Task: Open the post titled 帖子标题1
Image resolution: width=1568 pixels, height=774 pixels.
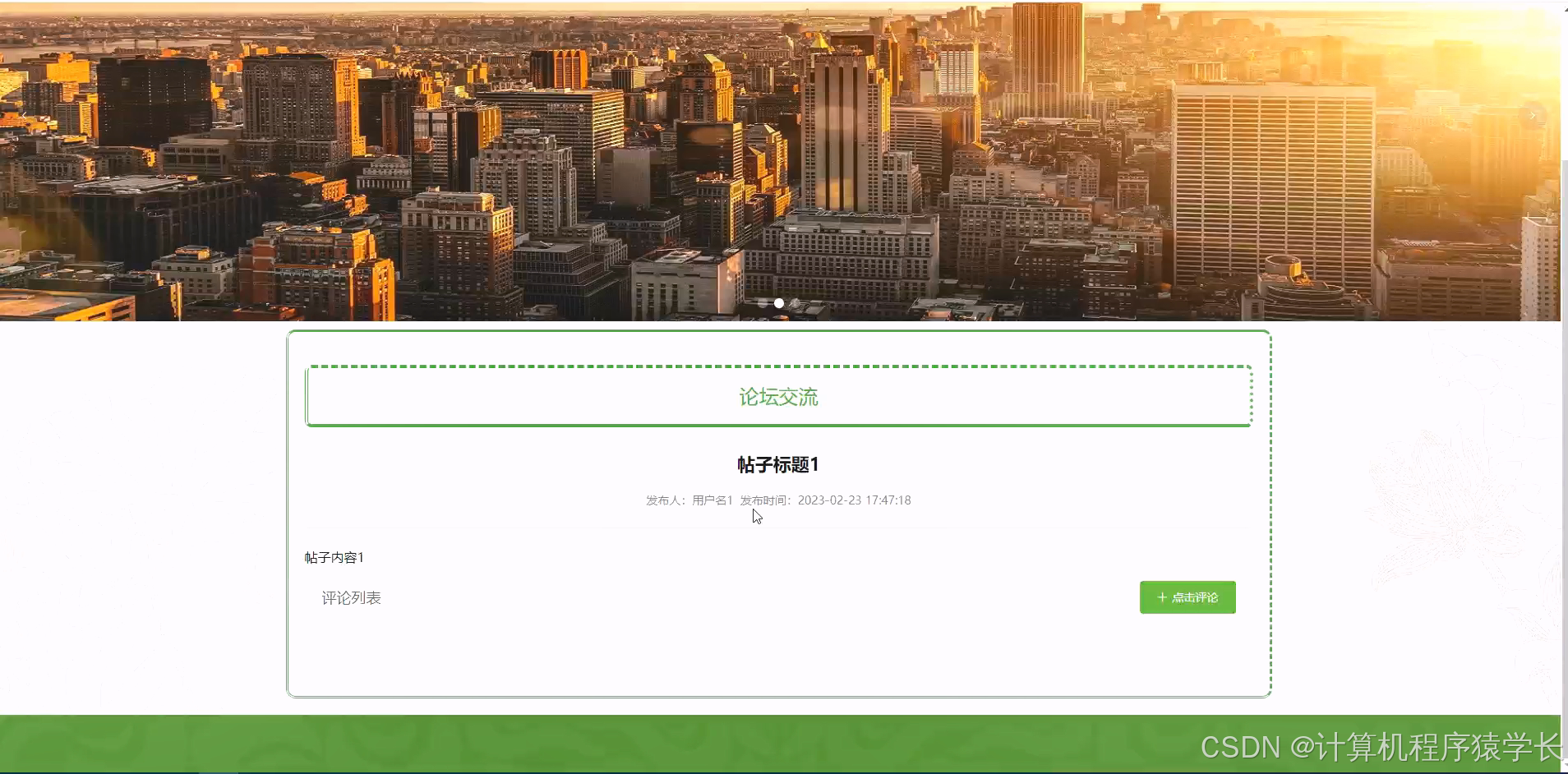Action: click(x=778, y=463)
